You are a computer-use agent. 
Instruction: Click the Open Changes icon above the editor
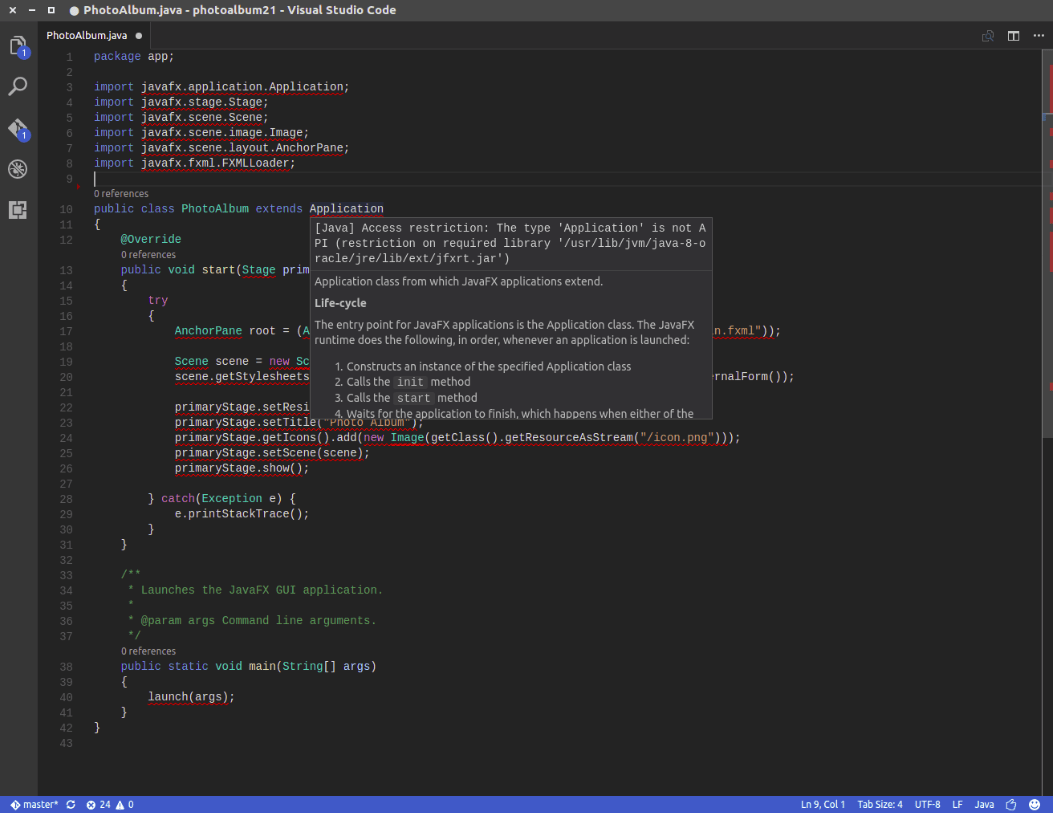[987, 35]
